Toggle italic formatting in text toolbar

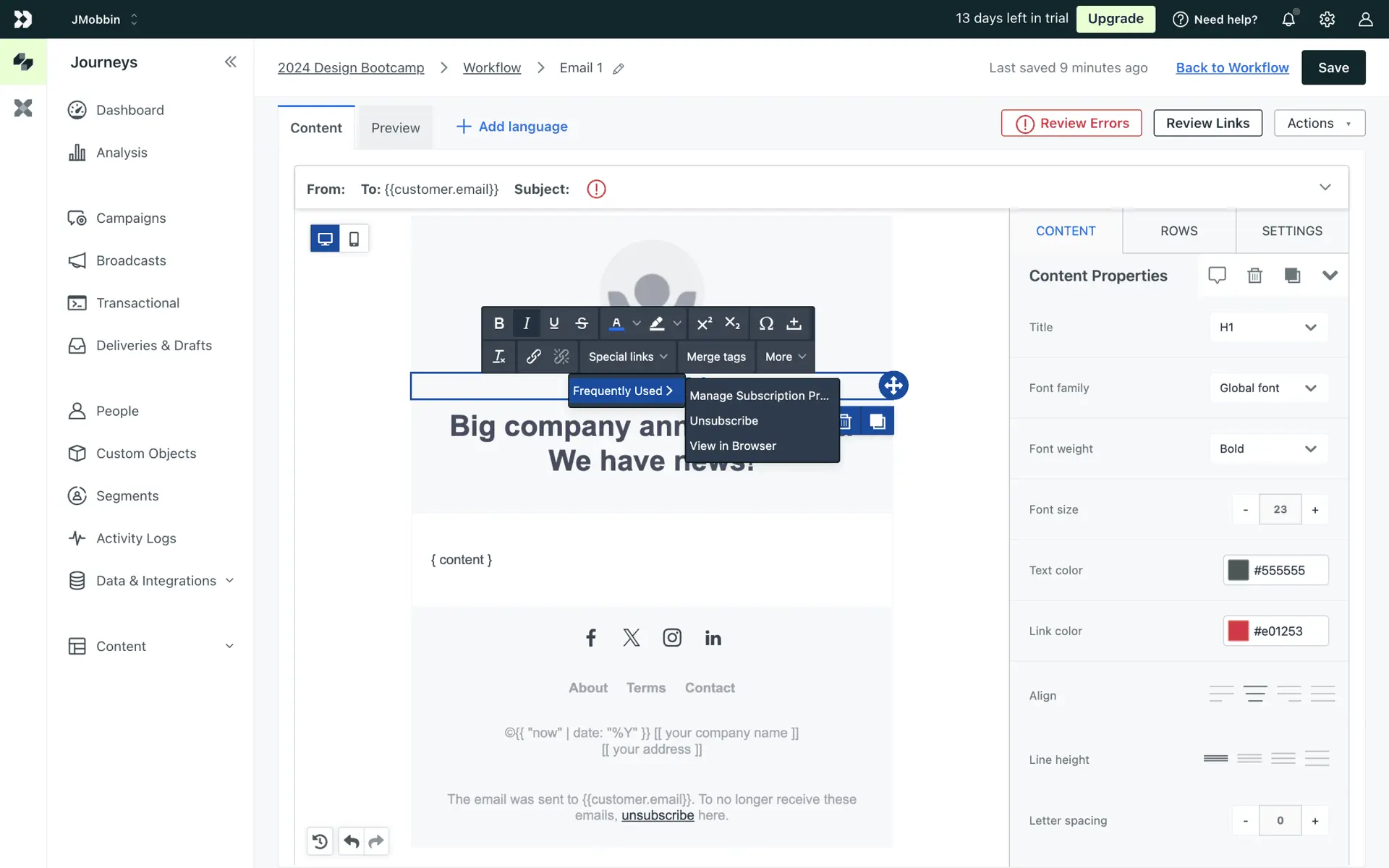(526, 323)
